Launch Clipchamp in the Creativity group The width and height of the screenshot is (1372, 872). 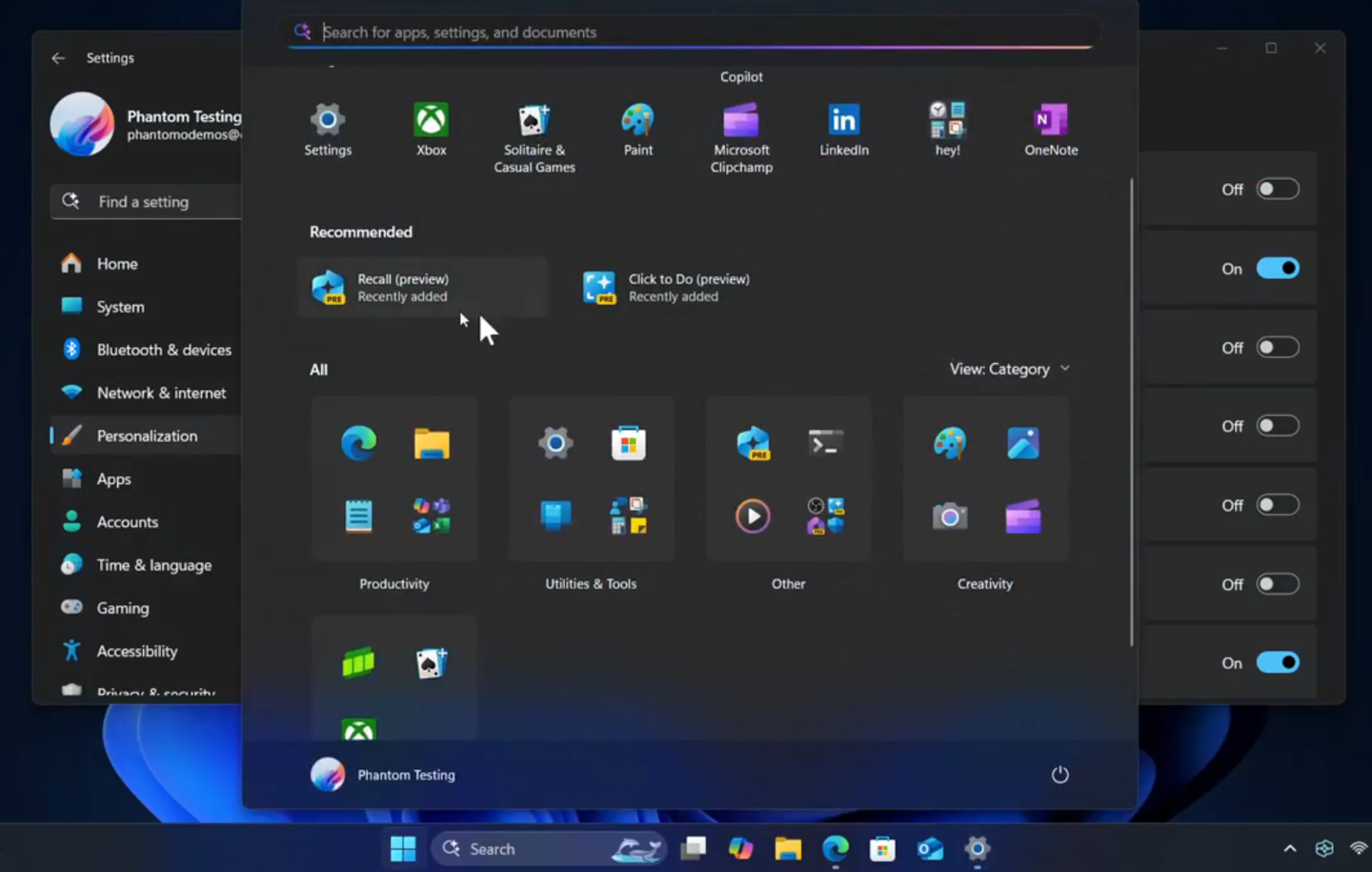1023,517
